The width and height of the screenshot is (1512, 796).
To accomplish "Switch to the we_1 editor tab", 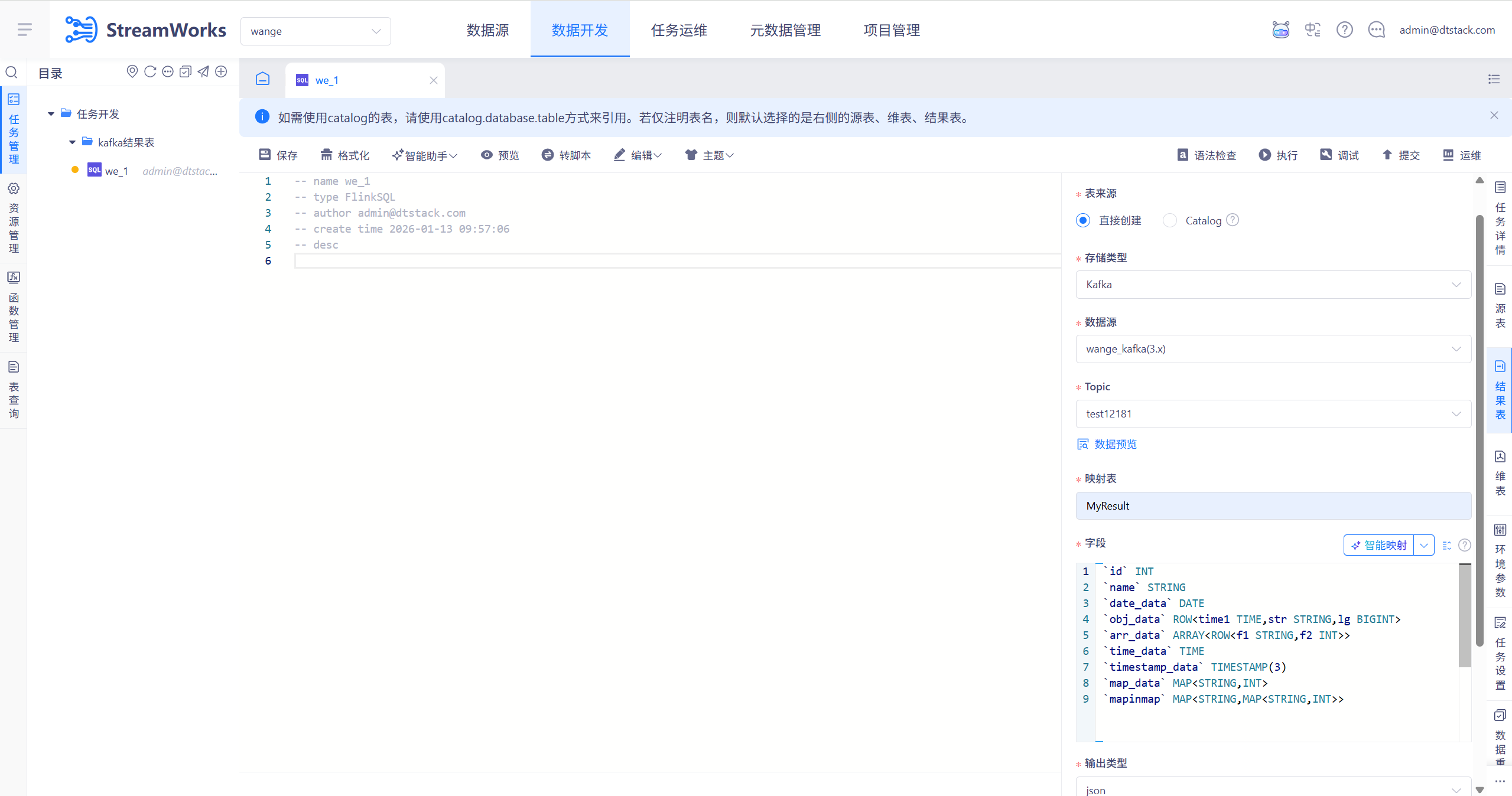I will (365, 80).
